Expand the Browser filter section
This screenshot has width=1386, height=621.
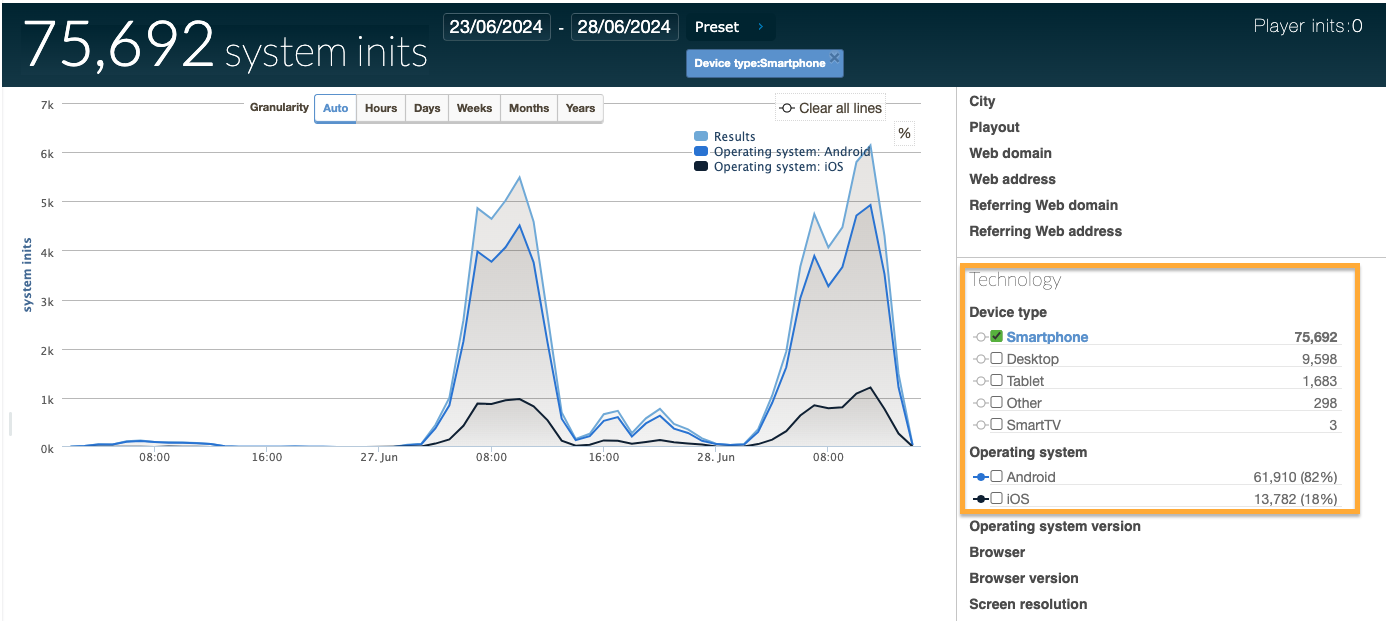point(997,552)
